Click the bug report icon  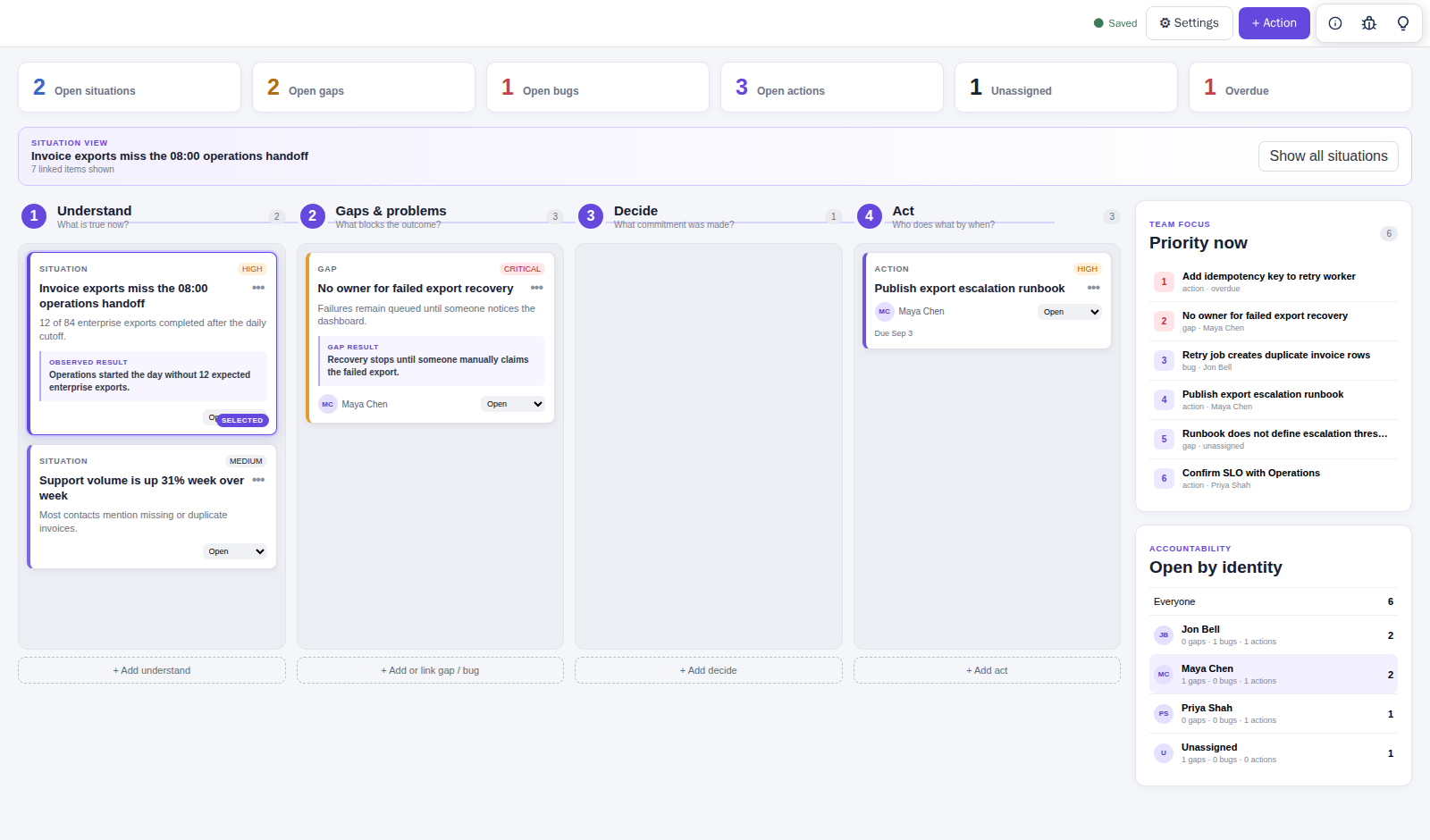(x=1369, y=23)
